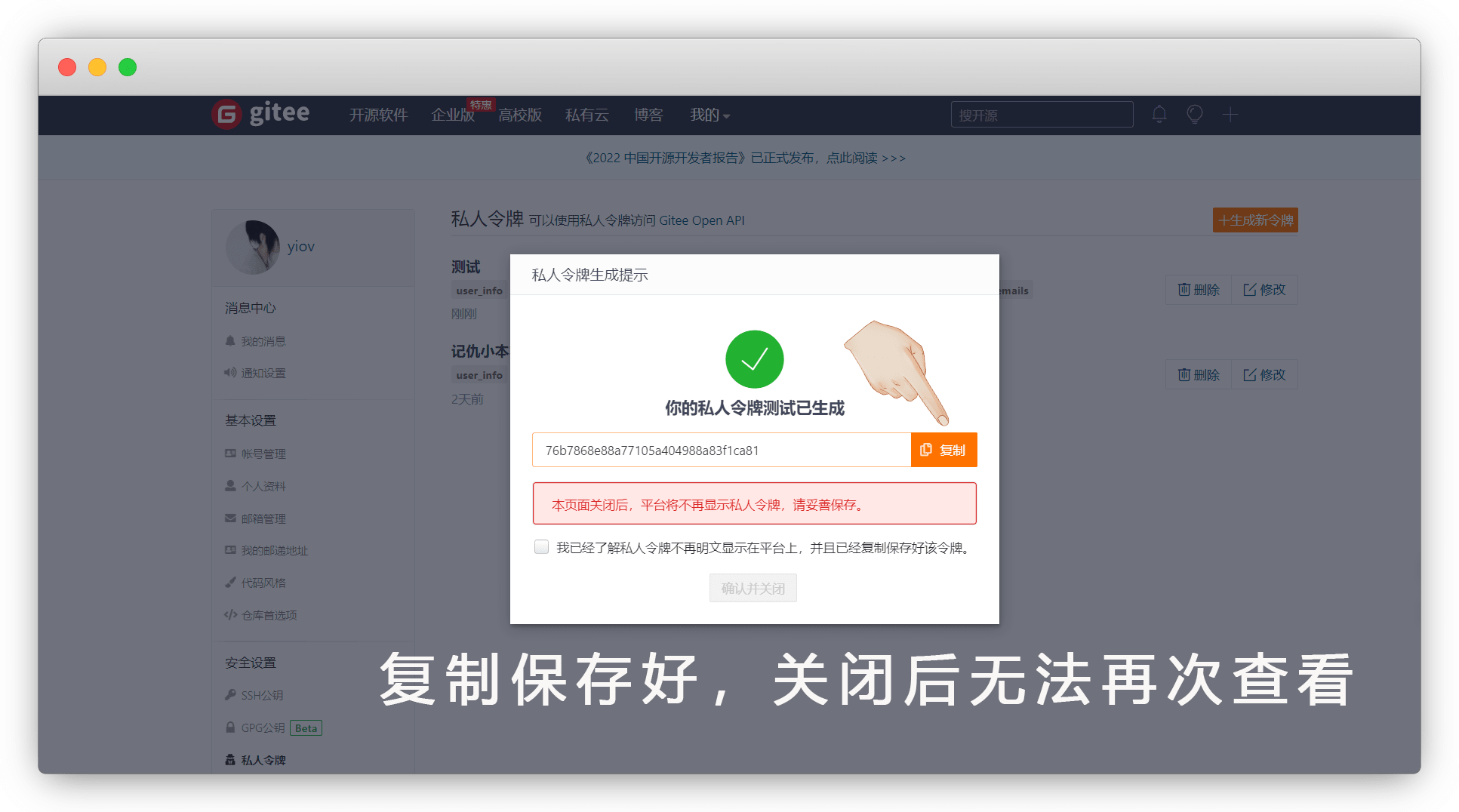Click 生成新令牌 button
This screenshot has width=1459, height=812.
[1255, 220]
